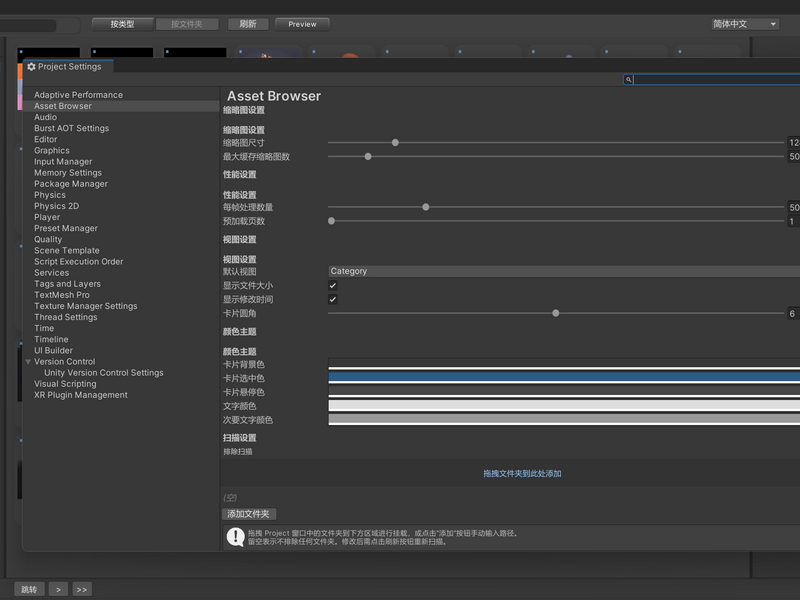Toggle the 显示修改时间 checkbox
This screenshot has width=800, height=600.
click(x=333, y=299)
